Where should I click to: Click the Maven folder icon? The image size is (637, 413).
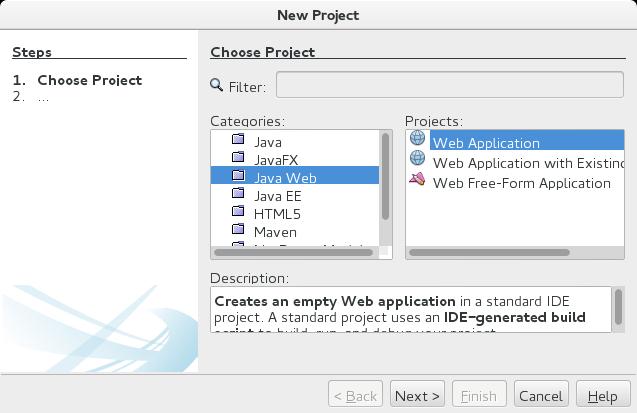tap(238, 229)
